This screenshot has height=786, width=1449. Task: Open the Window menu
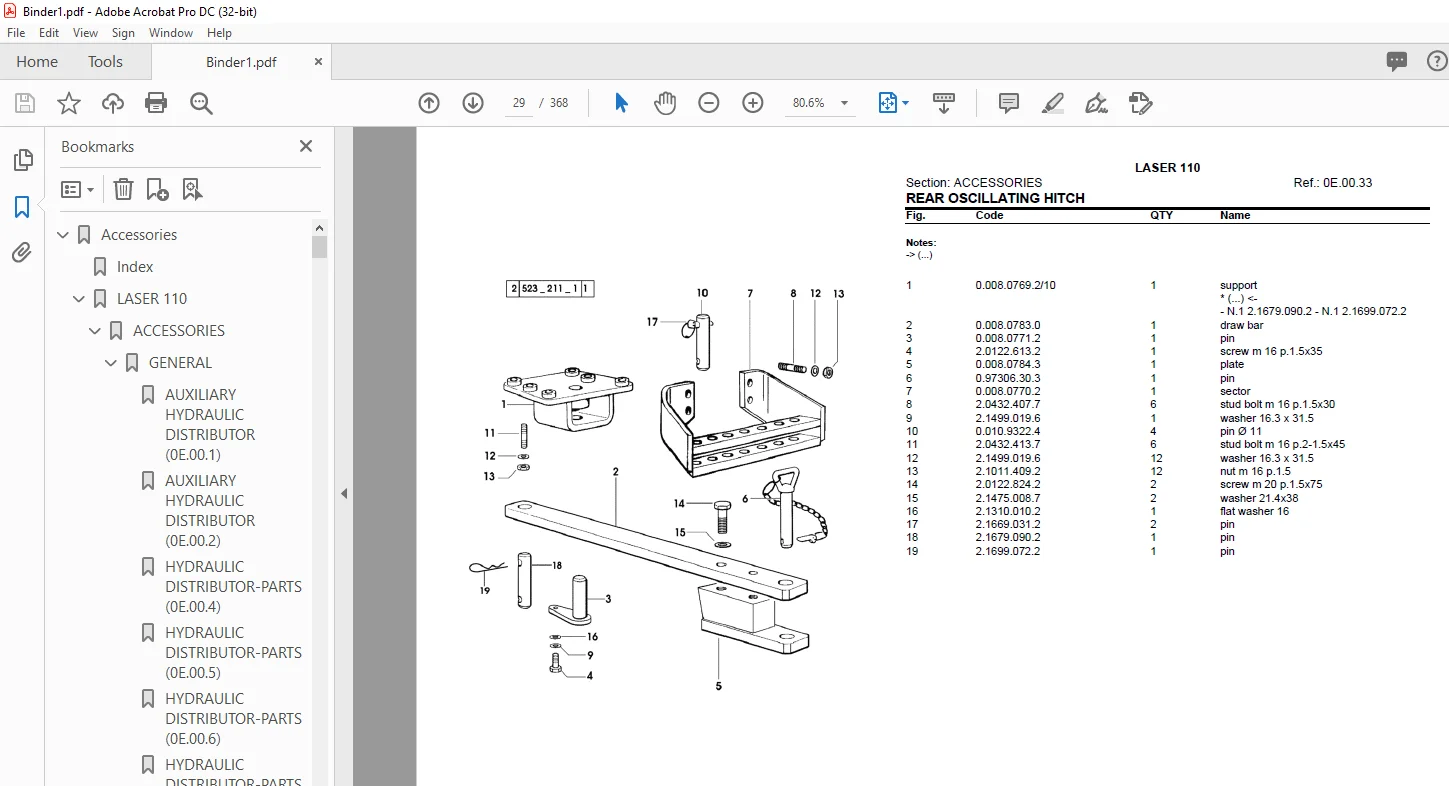point(171,33)
